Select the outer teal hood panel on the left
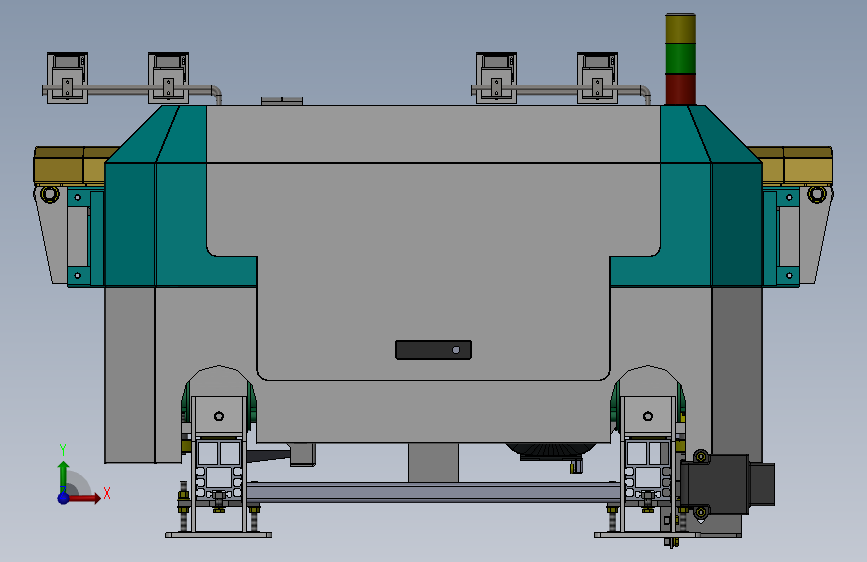867x562 pixels. click(x=130, y=224)
